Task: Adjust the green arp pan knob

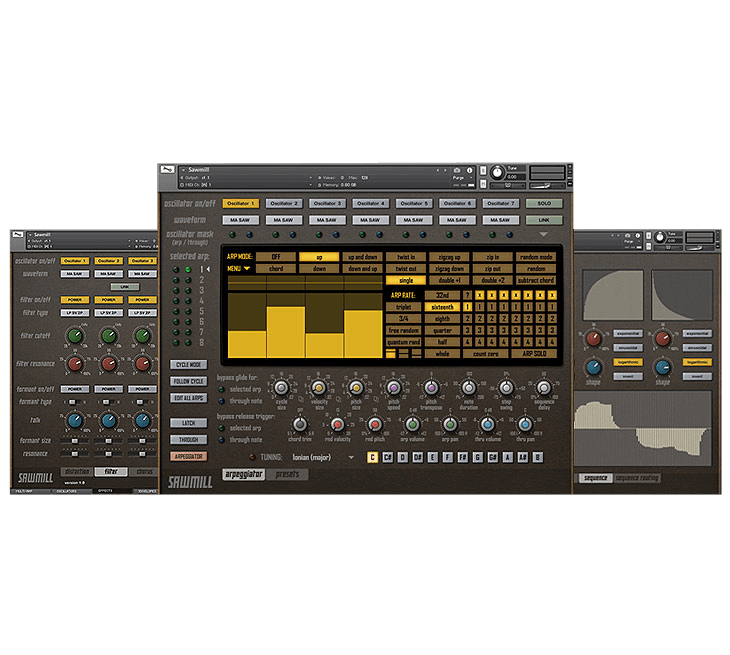Action: (x=450, y=424)
